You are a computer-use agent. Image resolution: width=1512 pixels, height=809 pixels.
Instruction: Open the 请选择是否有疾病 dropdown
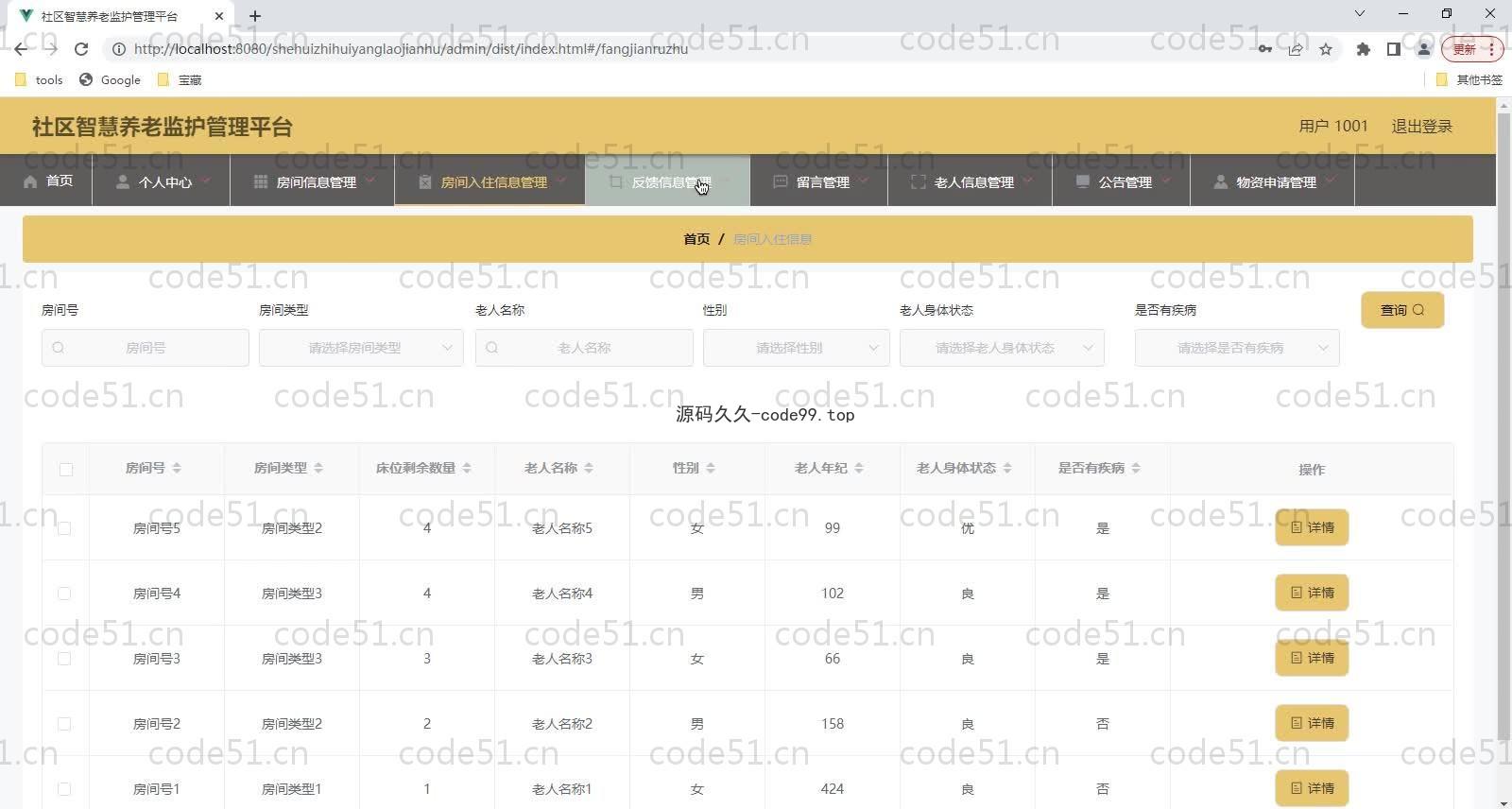[1237, 348]
